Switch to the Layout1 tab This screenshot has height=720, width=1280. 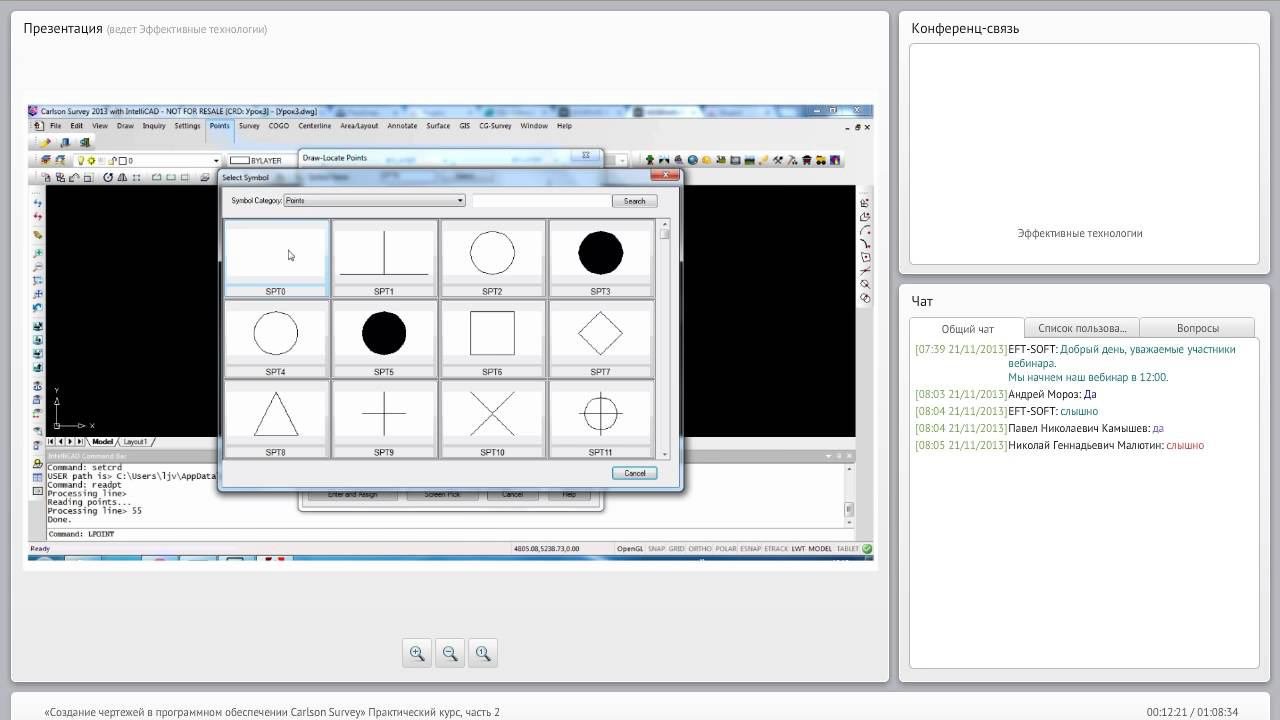point(134,442)
